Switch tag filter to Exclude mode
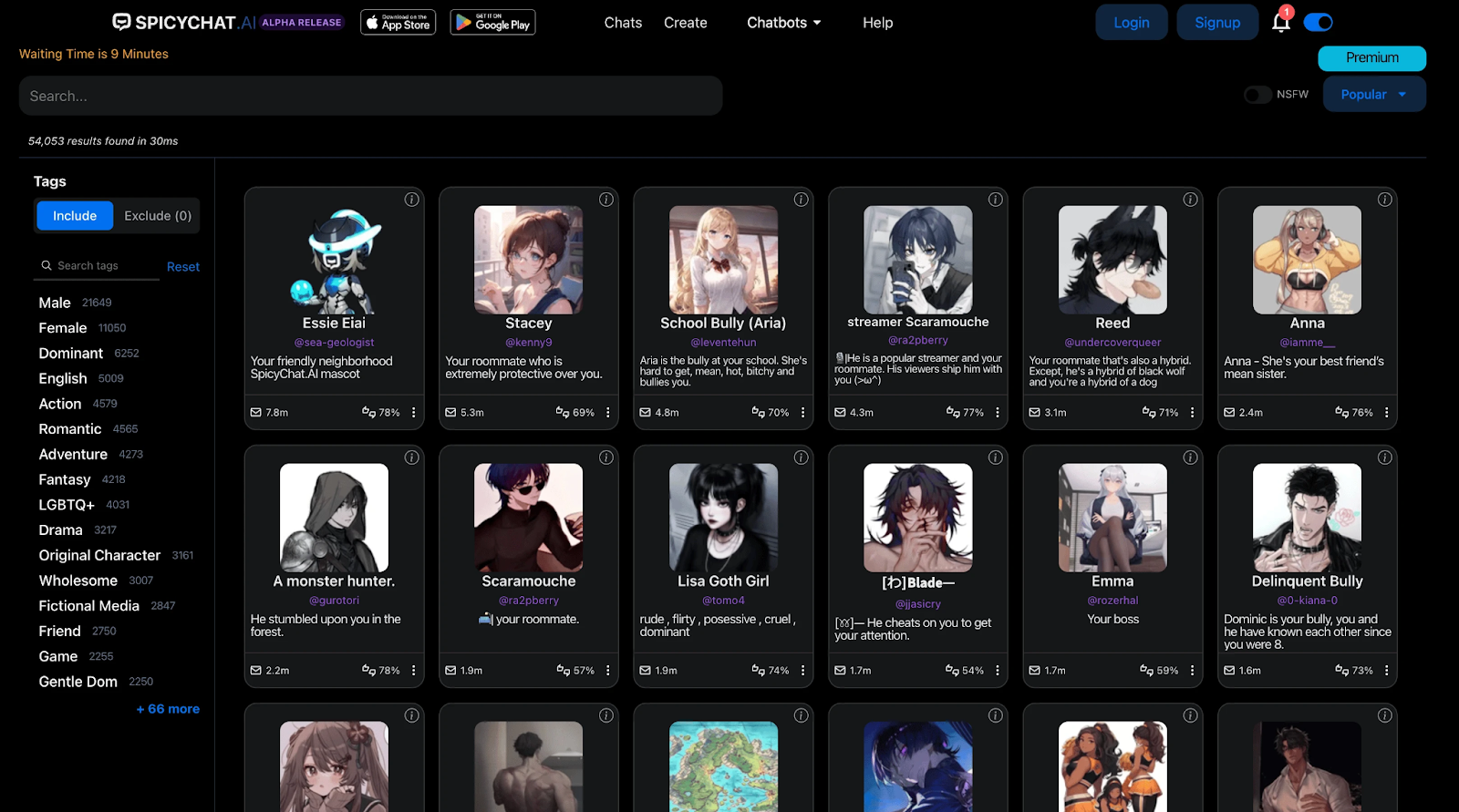Image resolution: width=1459 pixels, height=812 pixels. tap(158, 216)
